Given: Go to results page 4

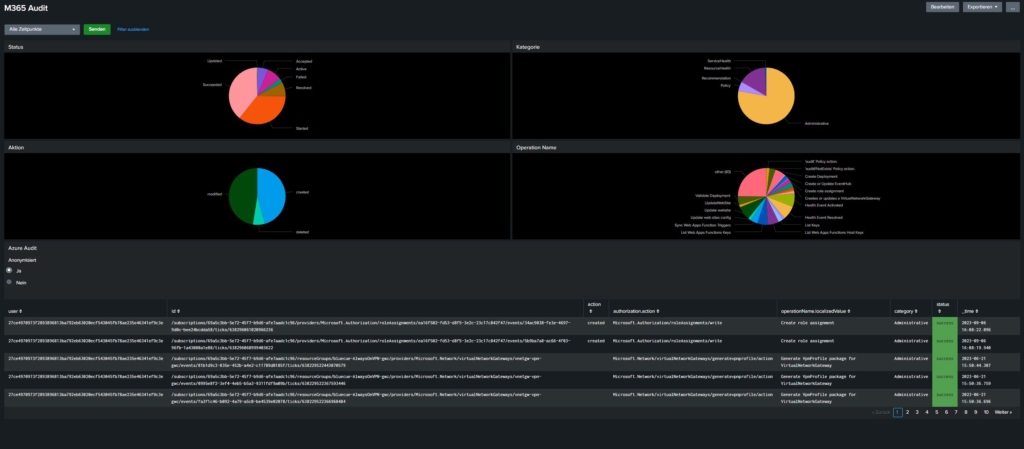Looking at the screenshot, I should [927, 412].
